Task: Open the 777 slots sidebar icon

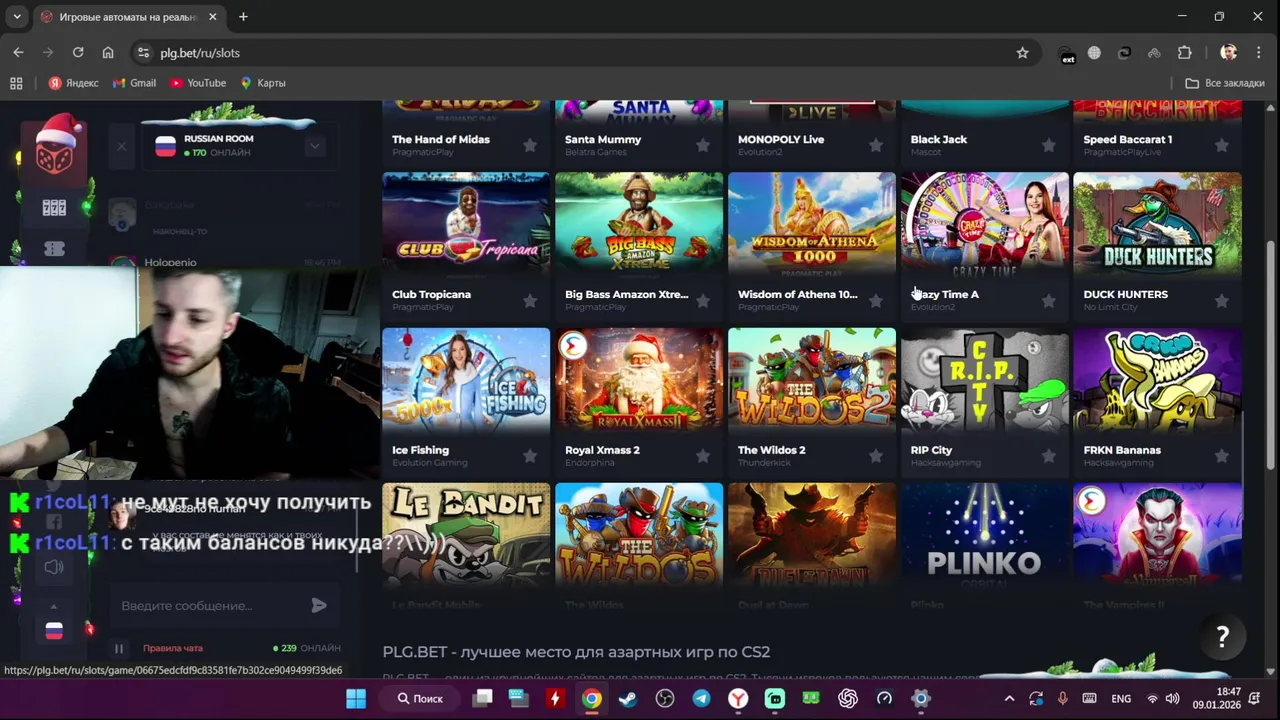Action: click(x=54, y=207)
